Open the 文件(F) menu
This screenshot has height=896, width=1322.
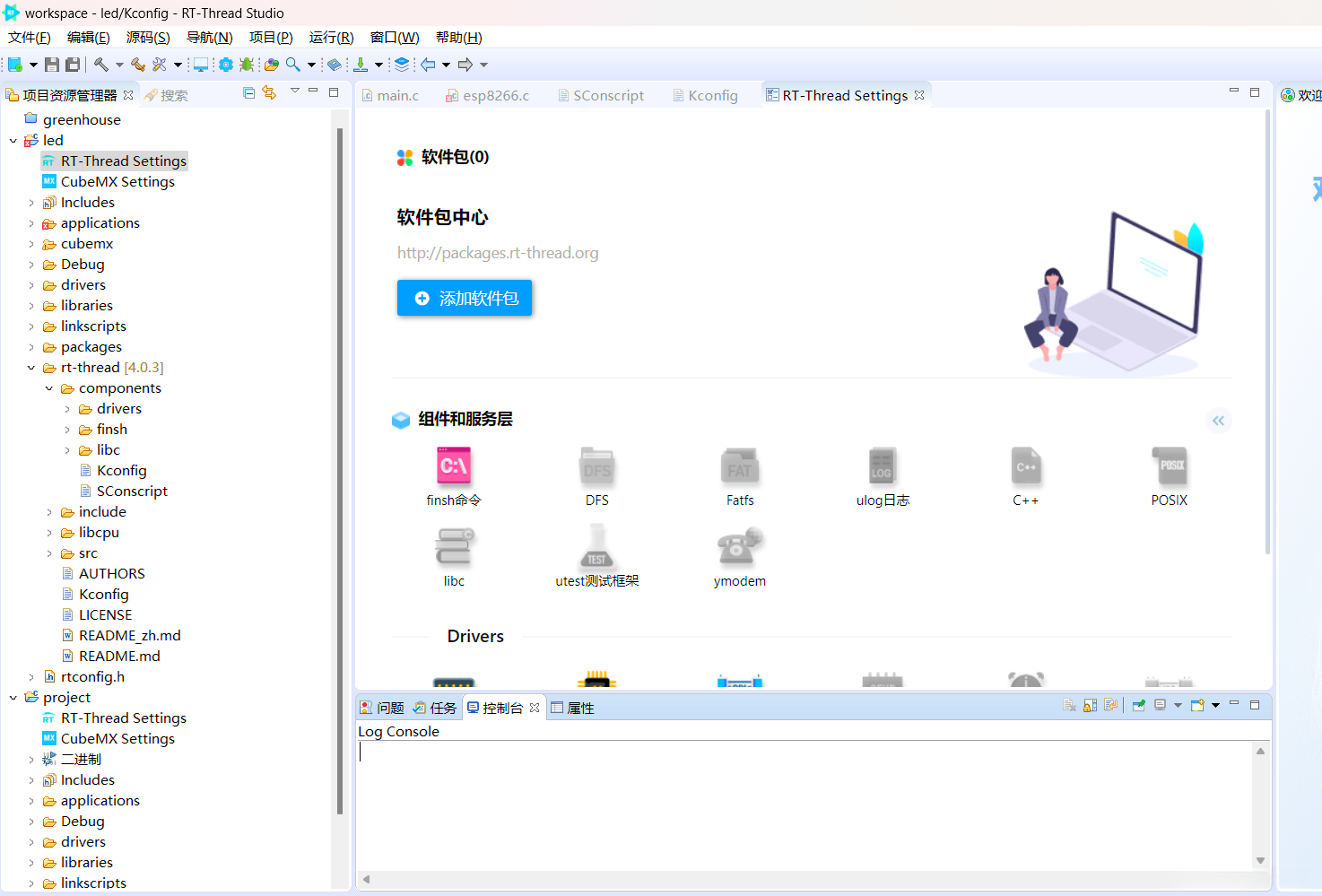click(x=30, y=38)
